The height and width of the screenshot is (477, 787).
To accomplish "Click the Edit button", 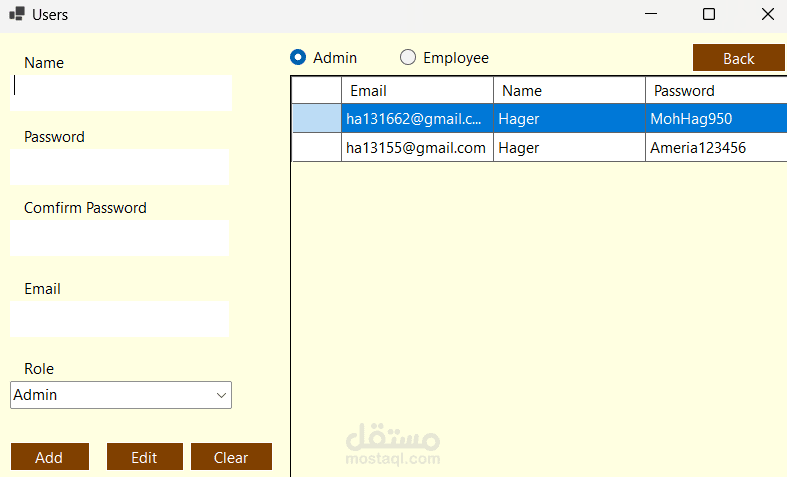I will pyautogui.click(x=145, y=456).
